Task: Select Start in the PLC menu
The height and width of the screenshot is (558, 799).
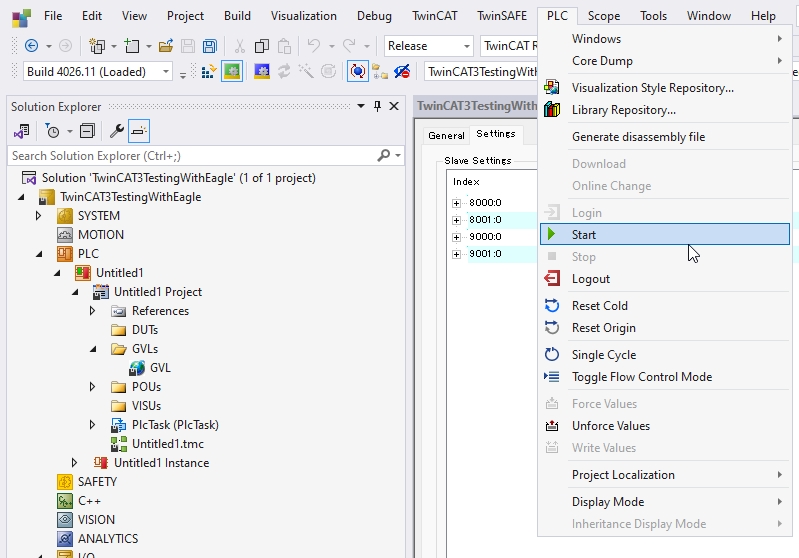Action: point(664,234)
